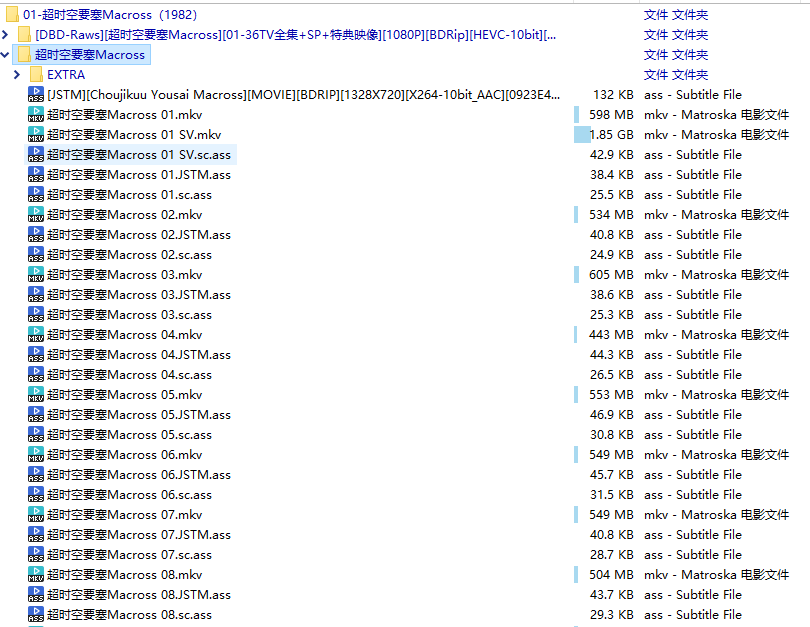Click the 超时空要塞Macross folder icon
810x627 pixels.
(24, 55)
